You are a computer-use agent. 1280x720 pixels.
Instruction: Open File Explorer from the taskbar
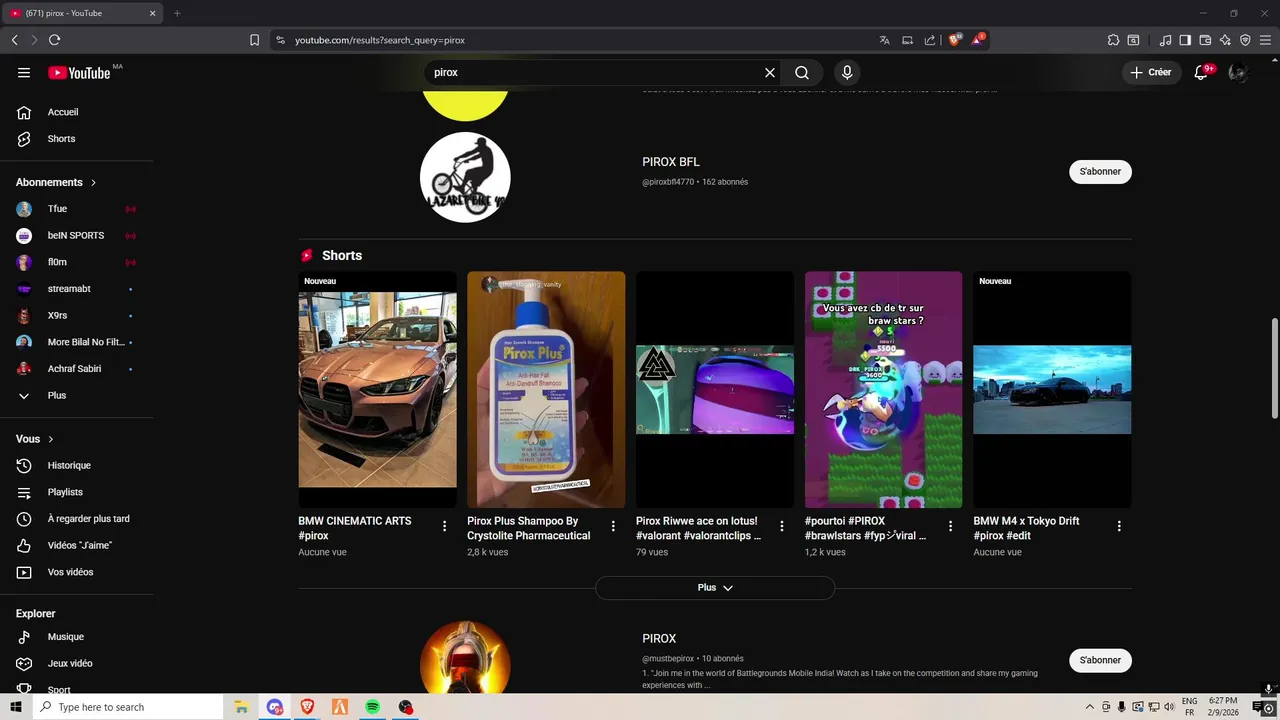[241, 707]
